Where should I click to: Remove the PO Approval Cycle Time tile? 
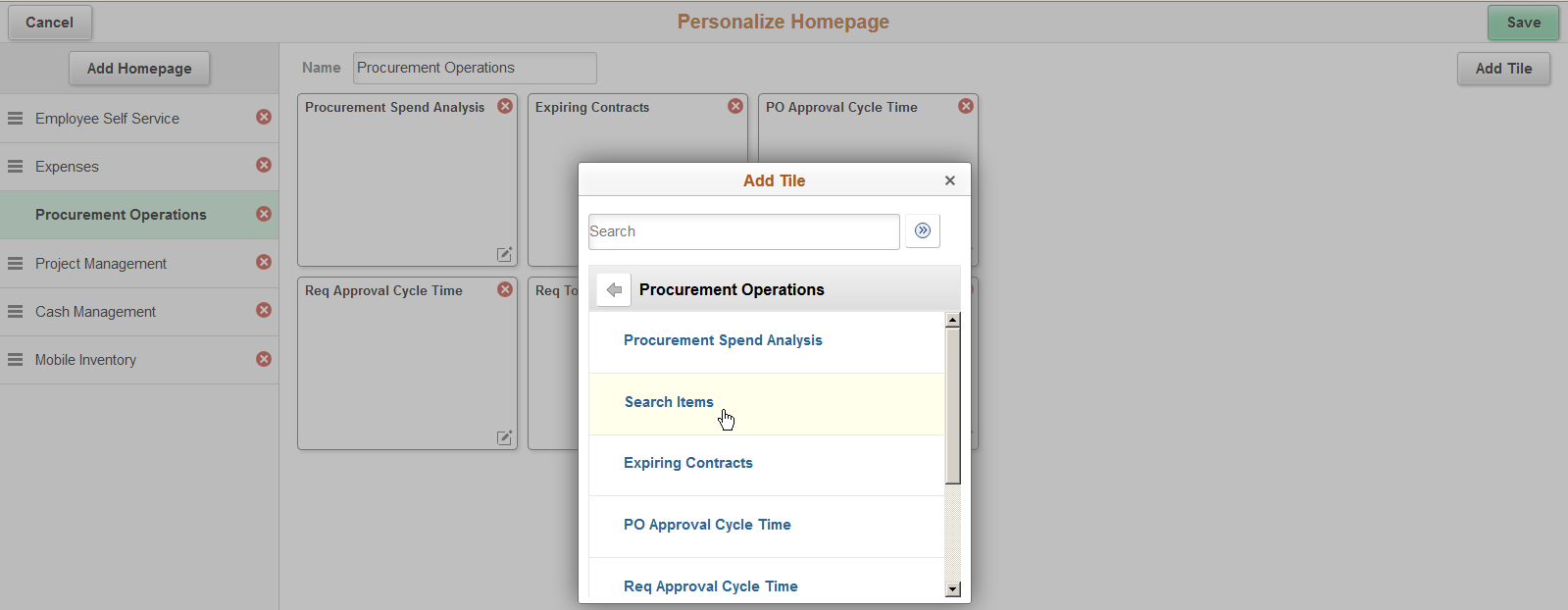click(x=966, y=106)
